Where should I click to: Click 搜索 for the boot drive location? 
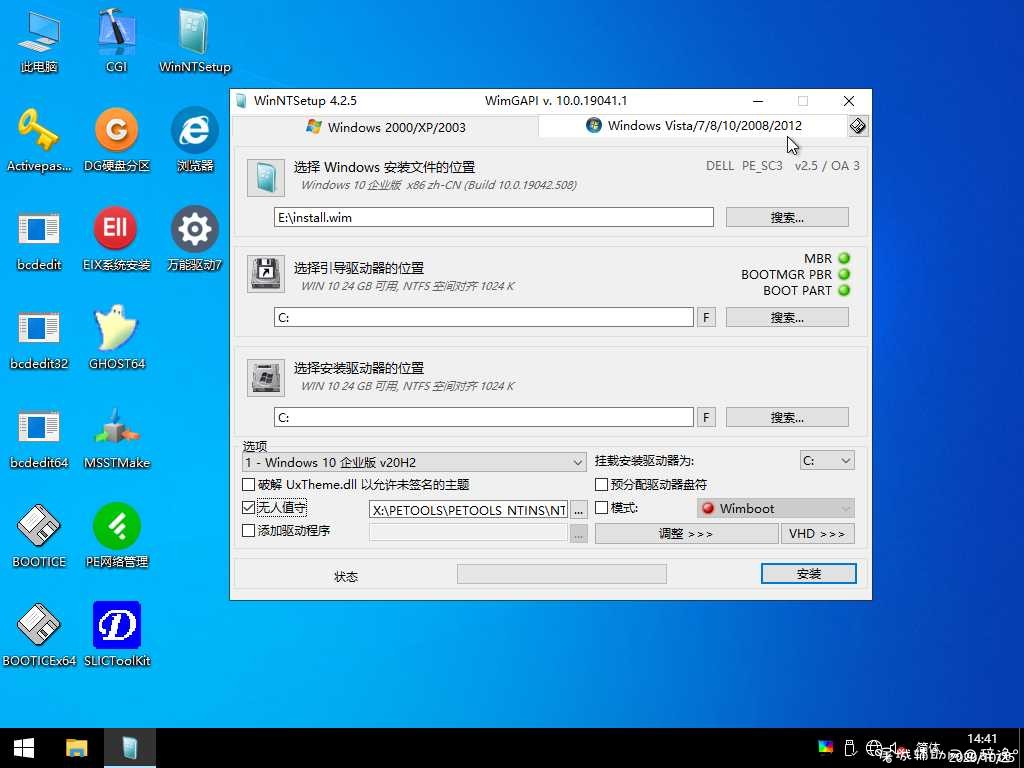787,317
